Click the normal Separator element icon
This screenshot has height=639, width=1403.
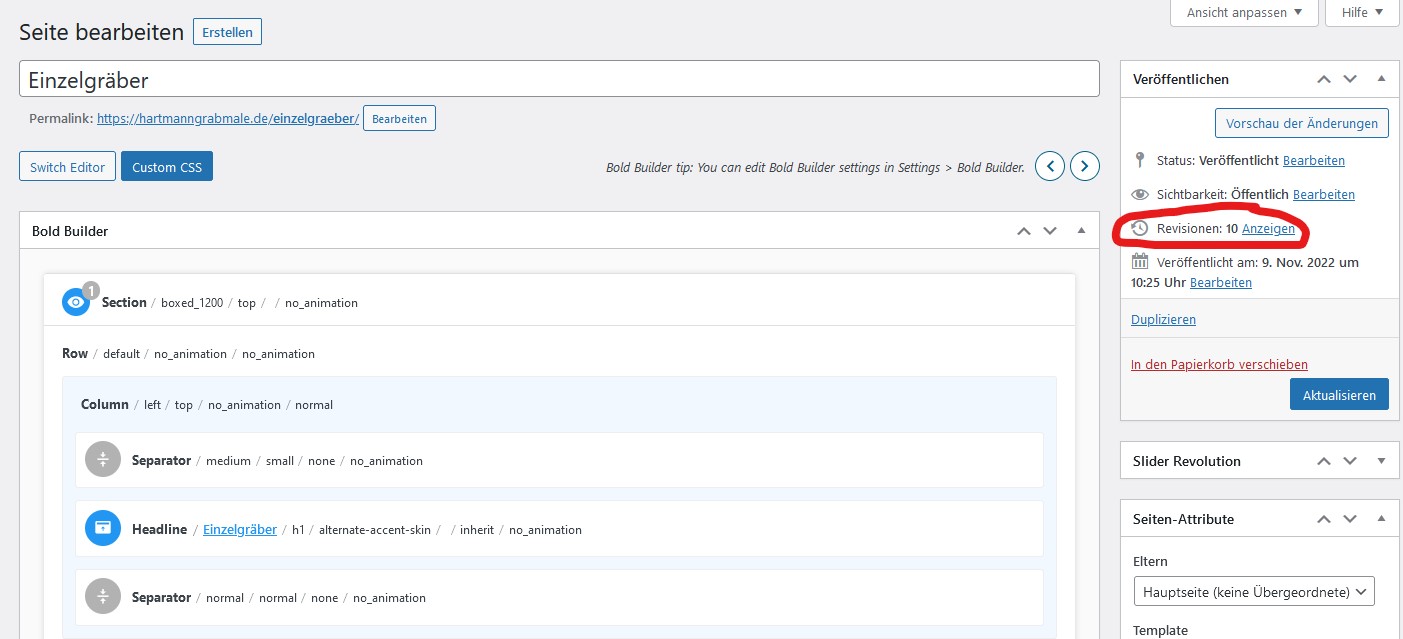point(103,597)
